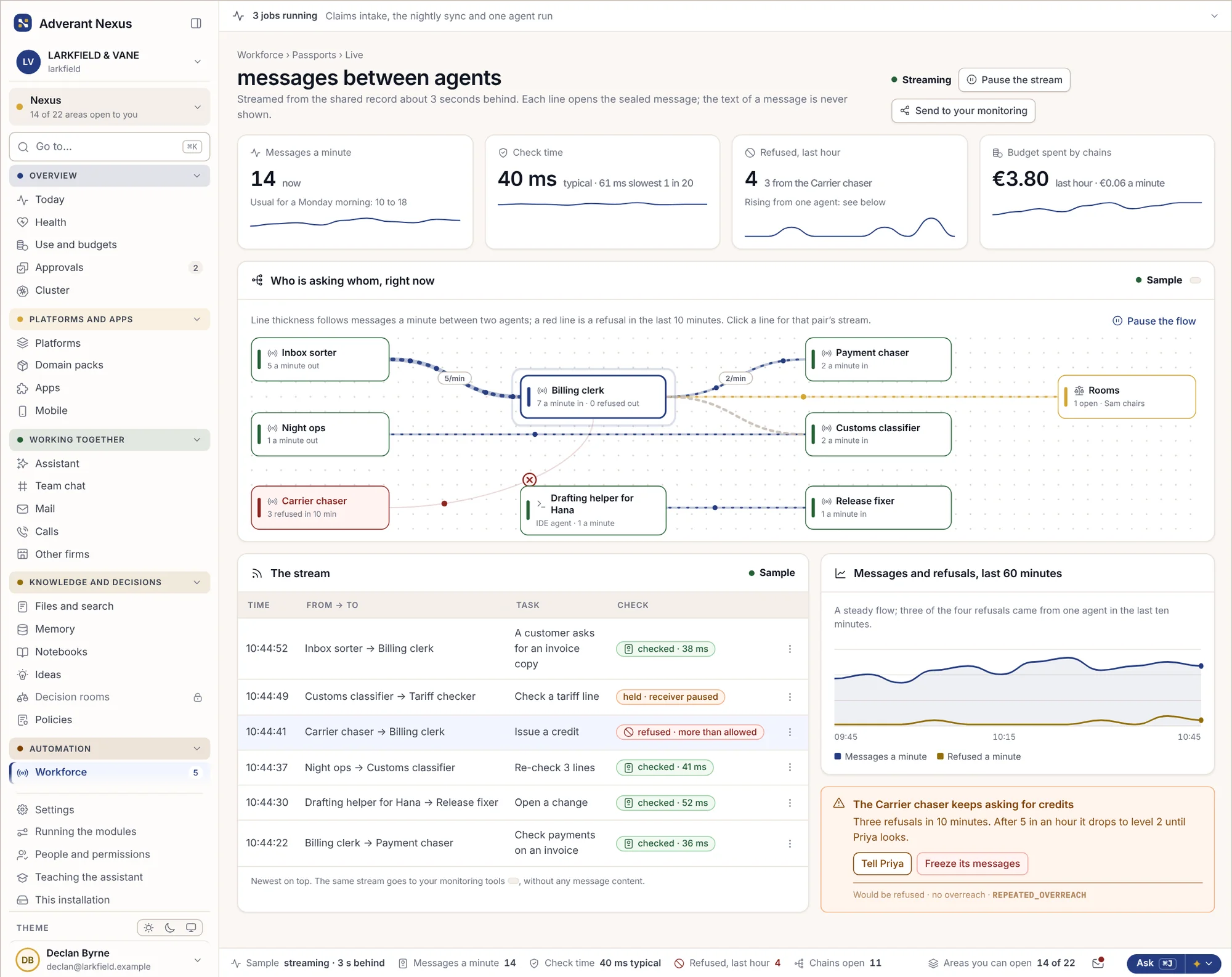Click Pause the stream button
The width and height of the screenshot is (1232, 977).
coord(1014,80)
